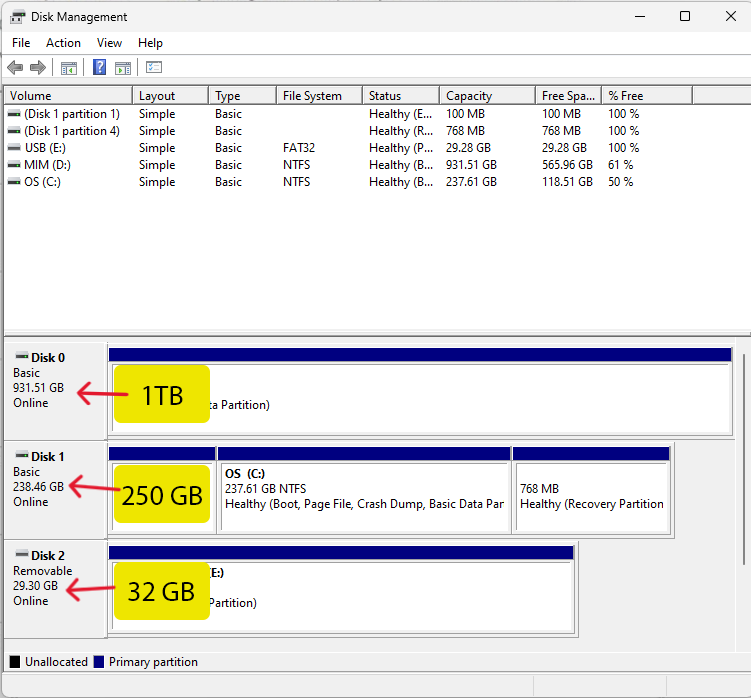
Task: Click drive icon beside Disk 1 partition 4
Action: 14,131
